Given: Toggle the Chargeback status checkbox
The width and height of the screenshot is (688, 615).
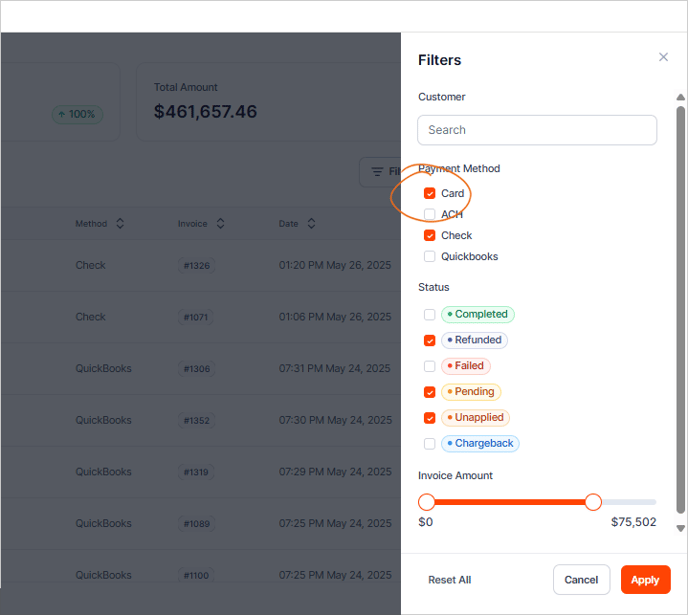Looking at the screenshot, I should point(430,444).
